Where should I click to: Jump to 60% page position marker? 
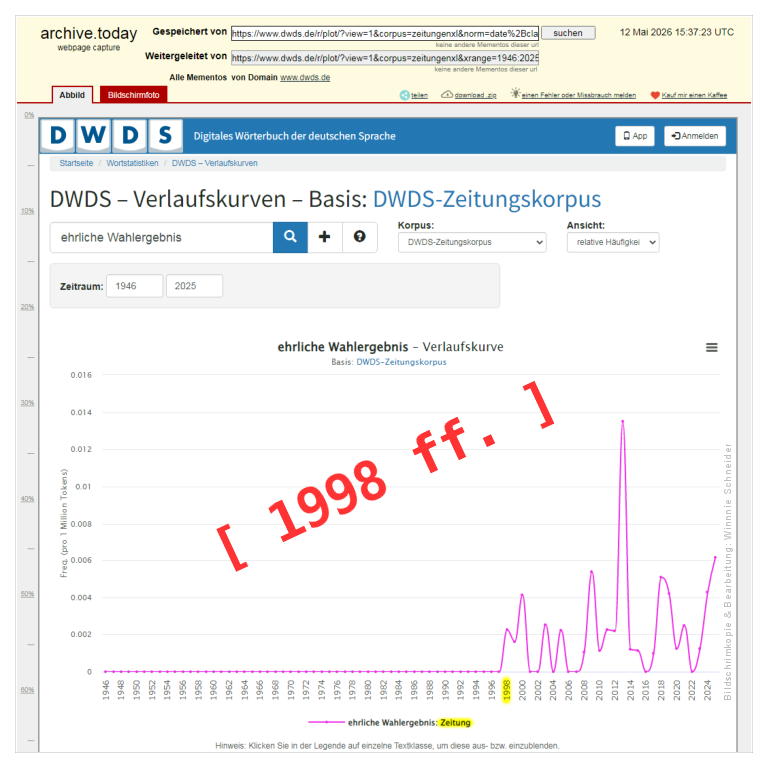click(x=27, y=690)
